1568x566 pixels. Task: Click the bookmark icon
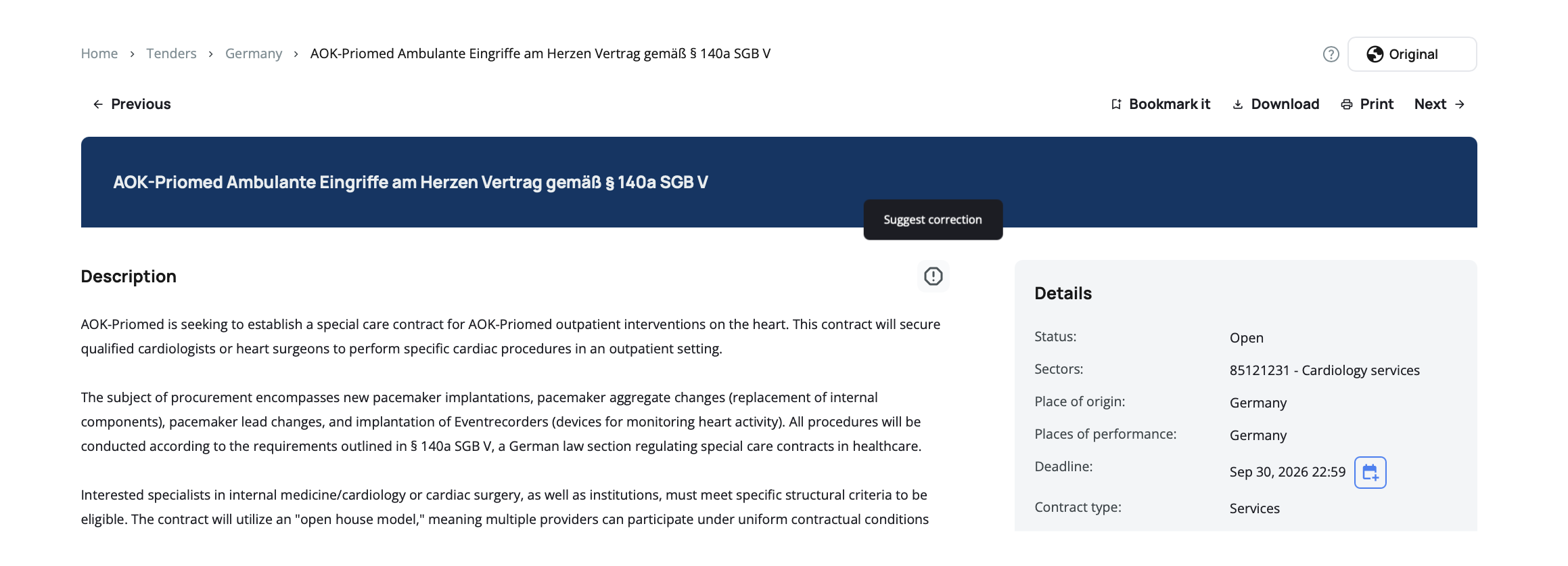pyautogui.click(x=1116, y=104)
